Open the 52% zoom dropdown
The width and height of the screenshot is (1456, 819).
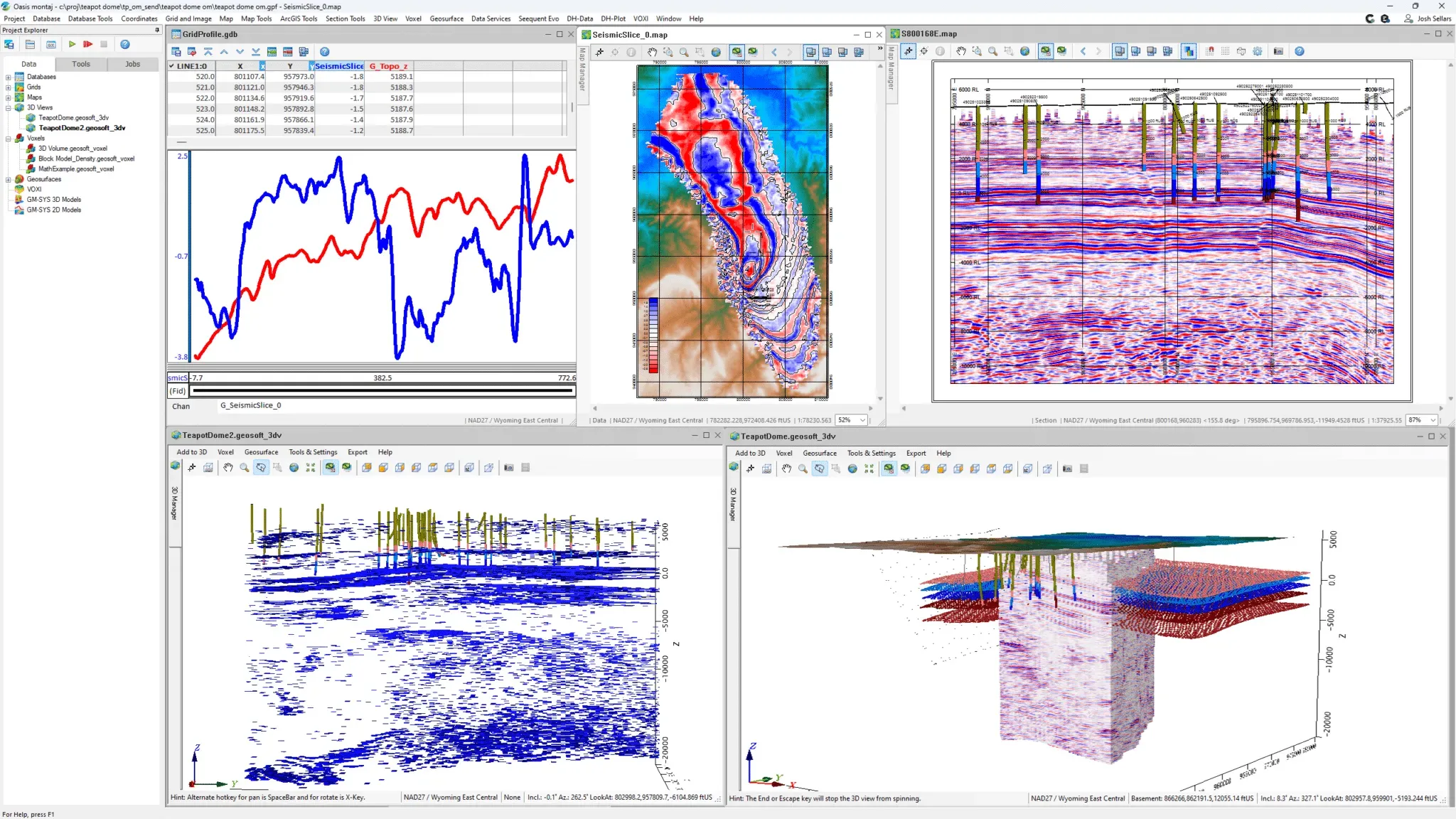coord(862,420)
